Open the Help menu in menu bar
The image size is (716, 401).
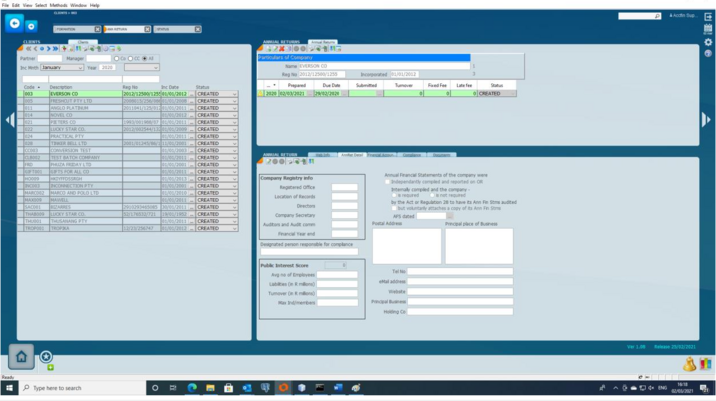tap(94, 5)
